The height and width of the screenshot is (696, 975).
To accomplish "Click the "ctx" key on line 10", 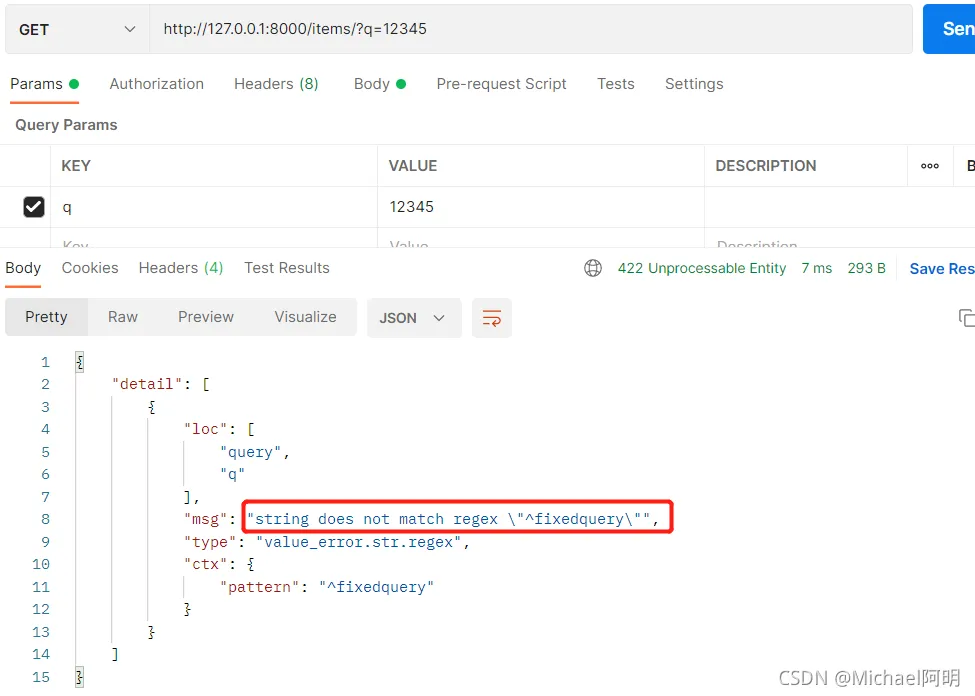I will point(205,564).
